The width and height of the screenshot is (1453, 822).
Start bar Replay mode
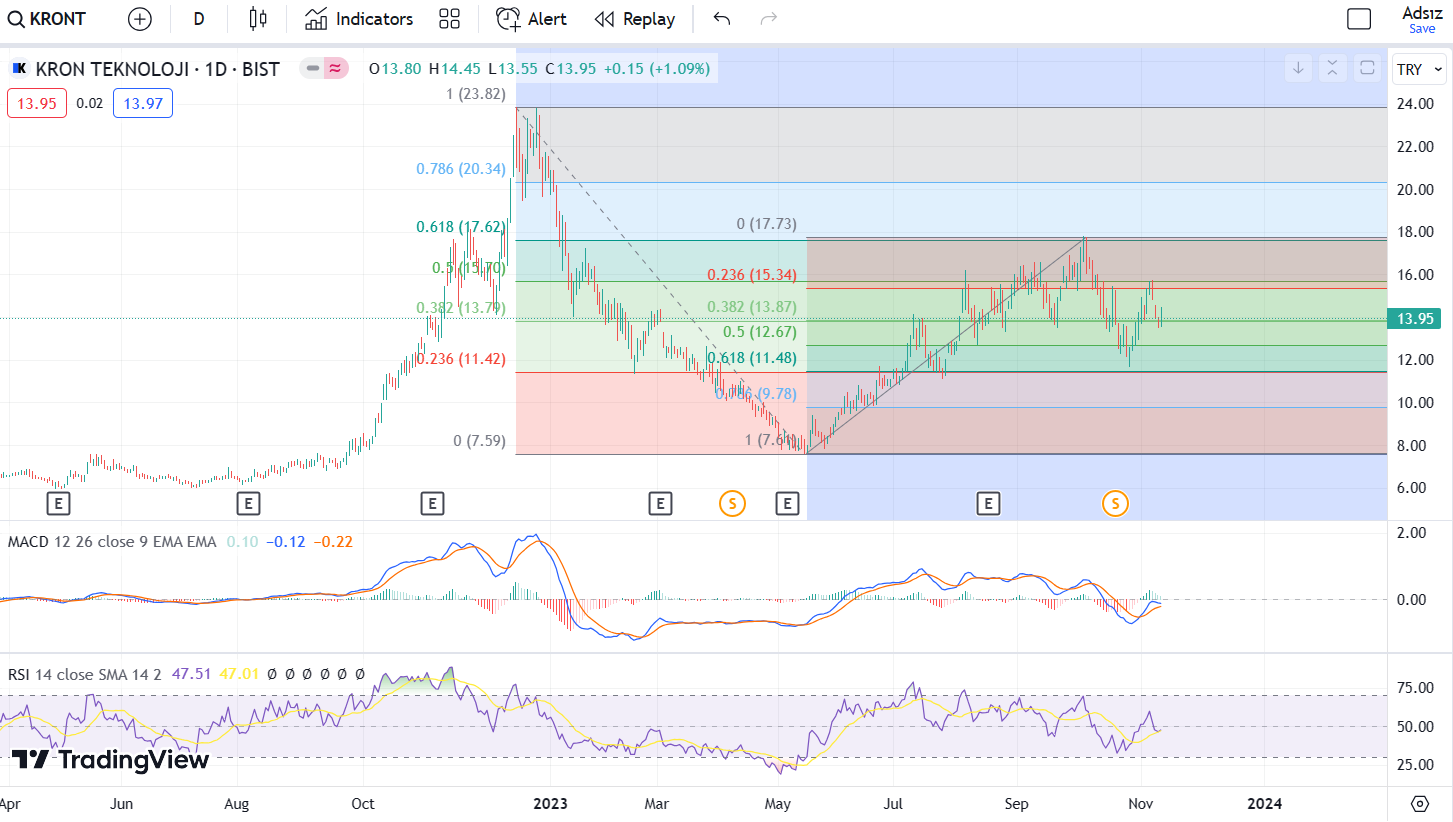tap(635, 19)
